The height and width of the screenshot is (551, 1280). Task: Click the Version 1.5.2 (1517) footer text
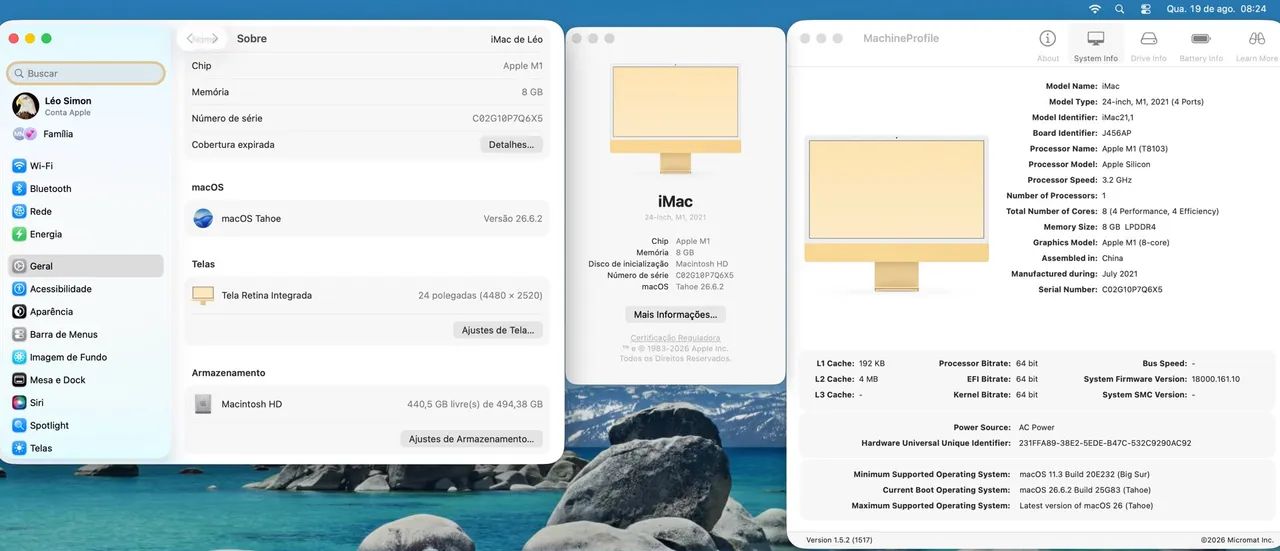pos(839,540)
